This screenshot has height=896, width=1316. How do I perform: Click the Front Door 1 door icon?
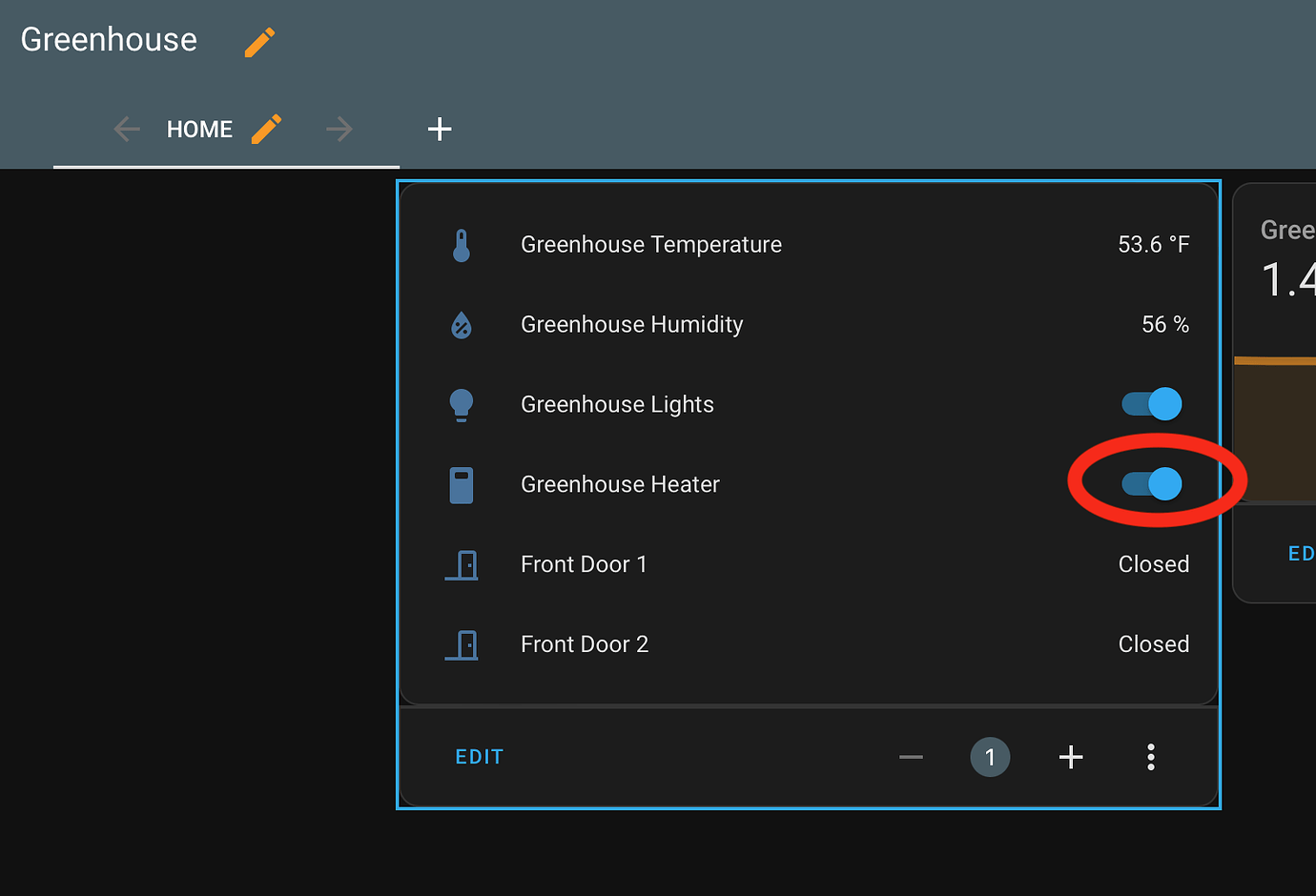pos(462,565)
